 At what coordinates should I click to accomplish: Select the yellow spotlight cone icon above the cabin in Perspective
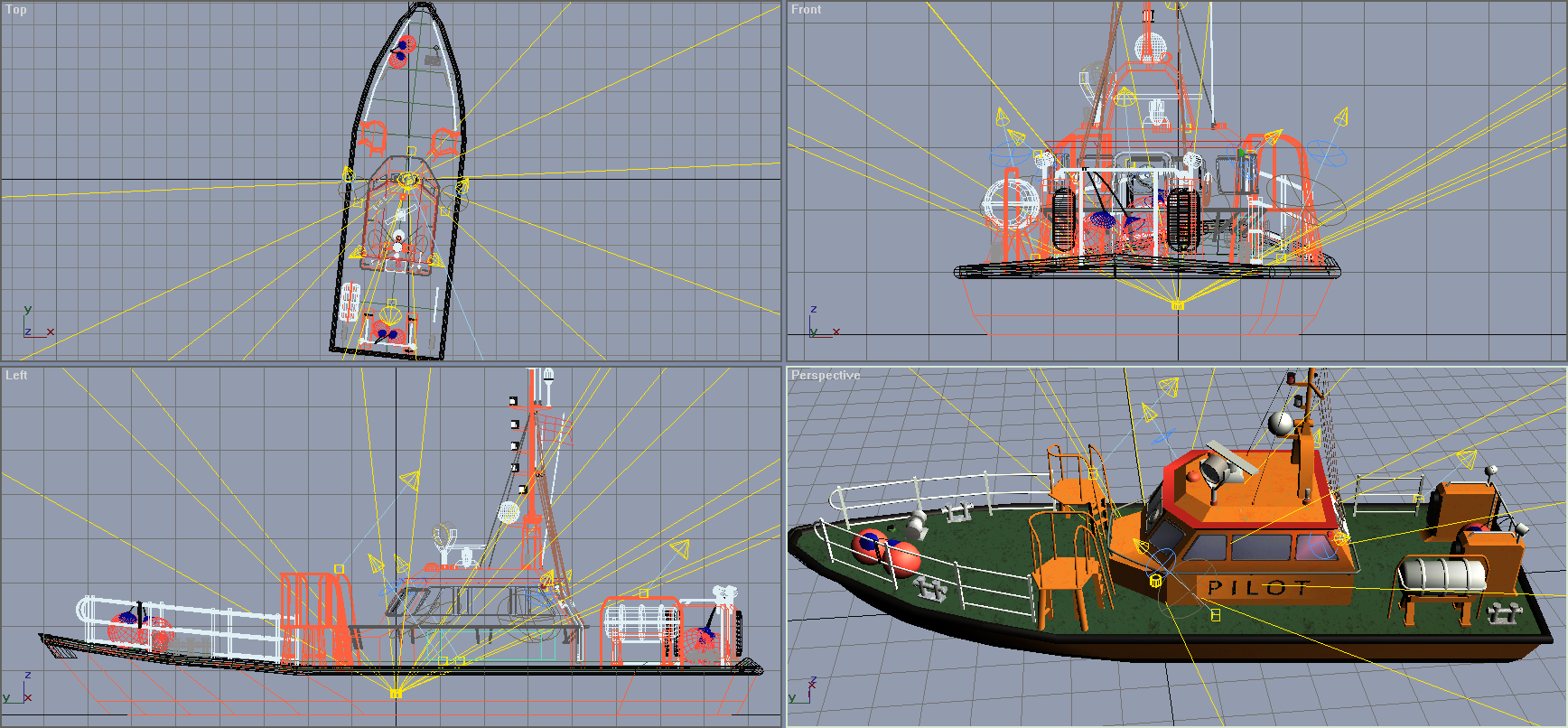(1169, 387)
